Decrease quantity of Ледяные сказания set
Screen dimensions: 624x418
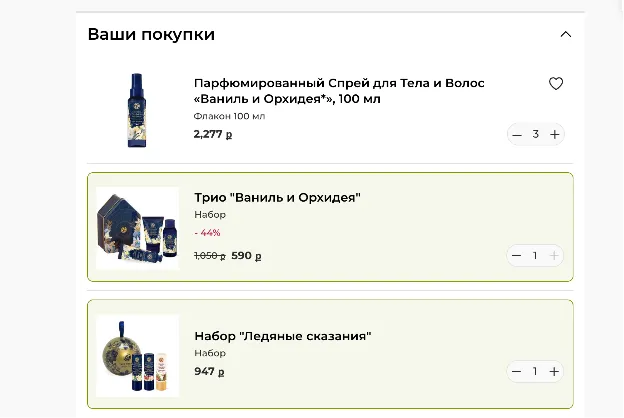[x=516, y=372]
